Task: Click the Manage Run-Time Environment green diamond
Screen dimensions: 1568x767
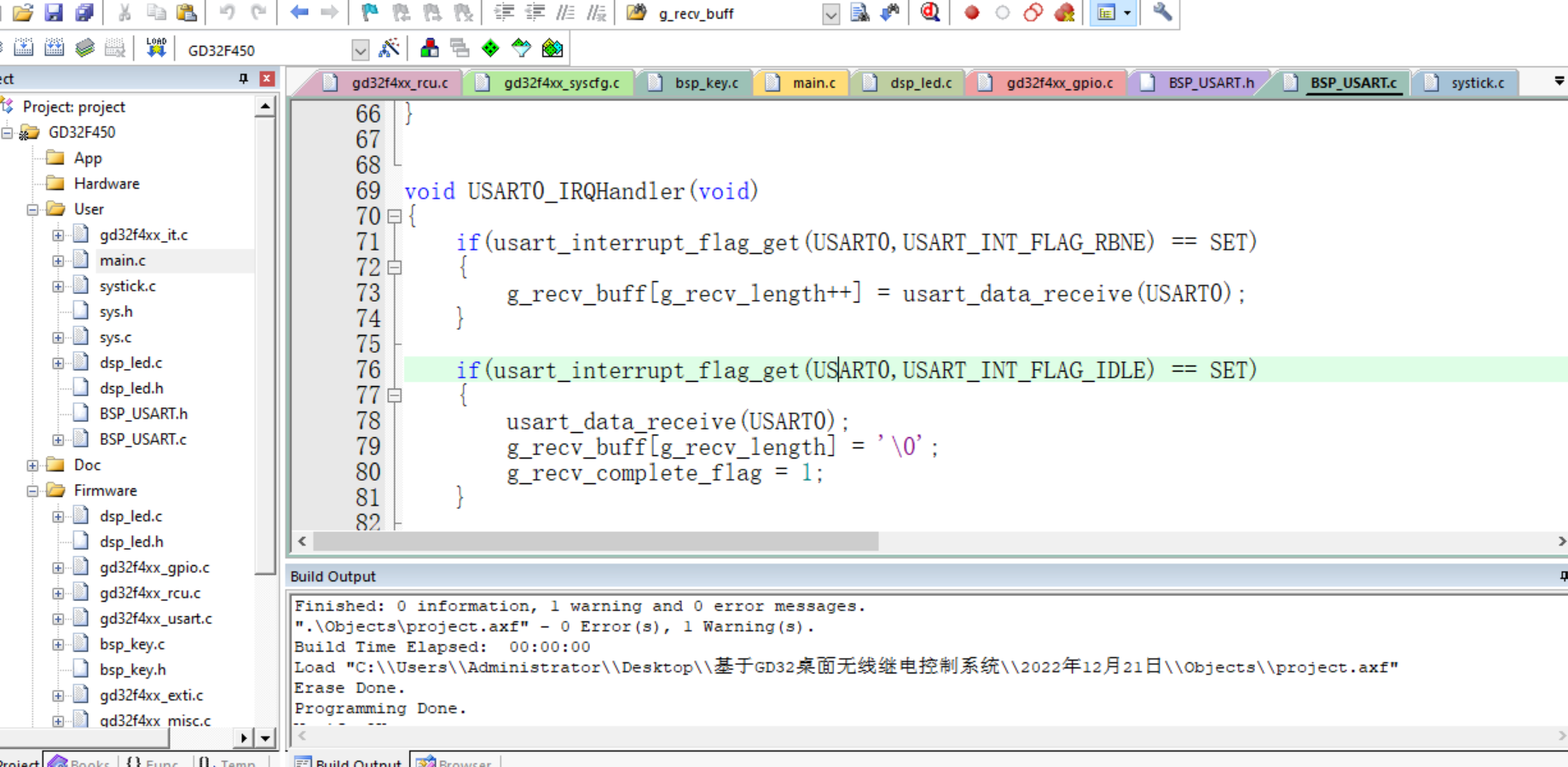Action: point(490,49)
